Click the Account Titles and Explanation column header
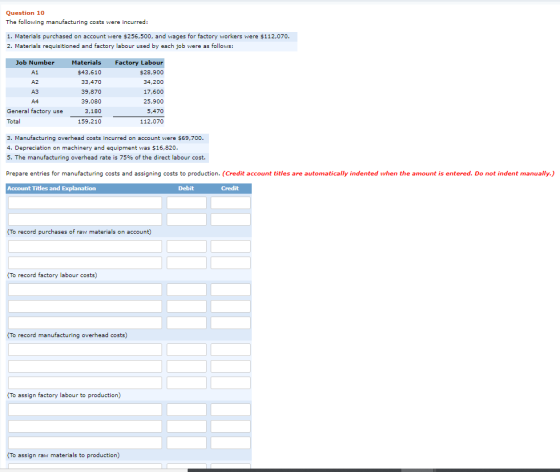Viewport: 560px width, 472px height. pyautogui.click(x=52, y=188)
